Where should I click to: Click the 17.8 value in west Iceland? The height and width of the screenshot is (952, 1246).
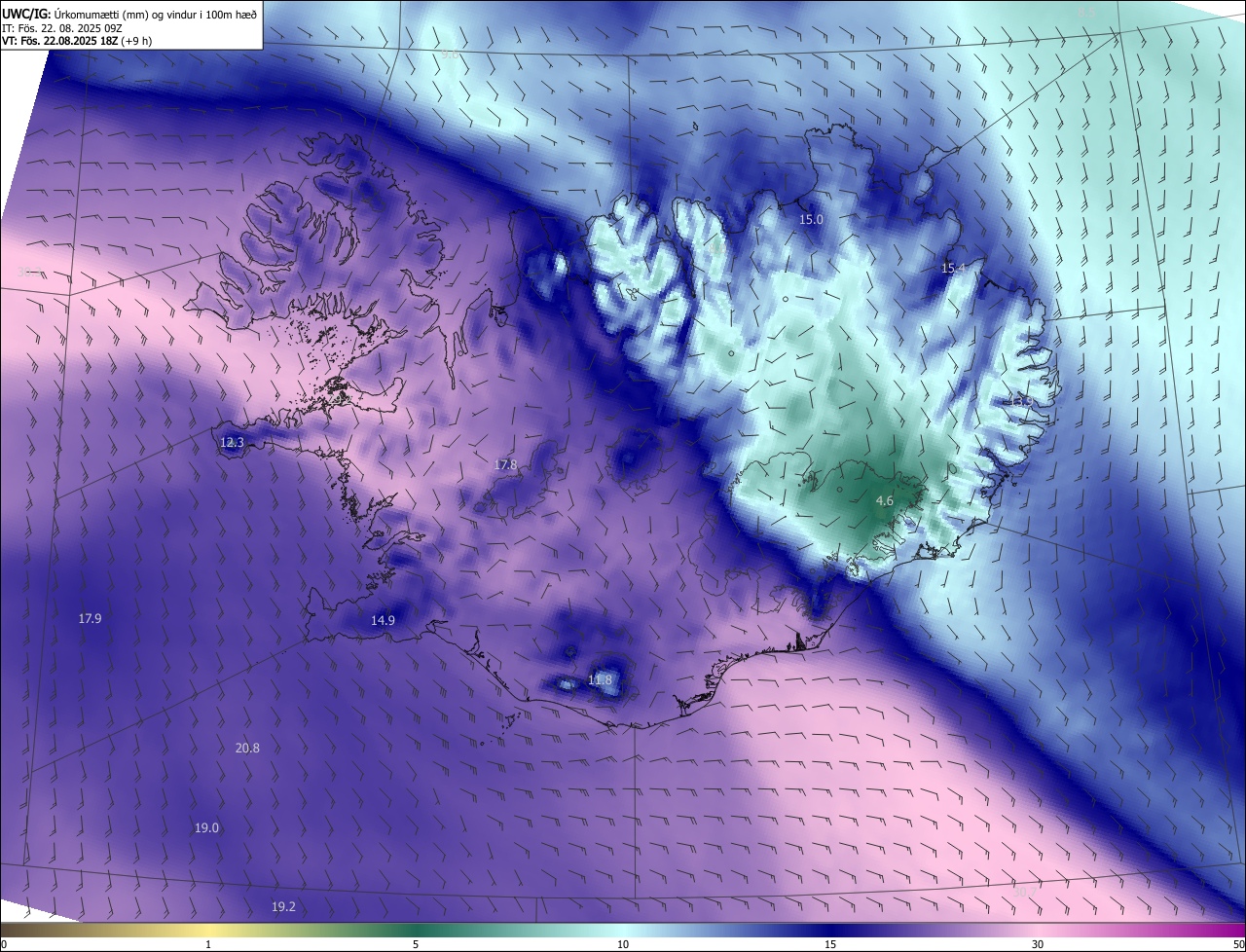coord(505,465)
